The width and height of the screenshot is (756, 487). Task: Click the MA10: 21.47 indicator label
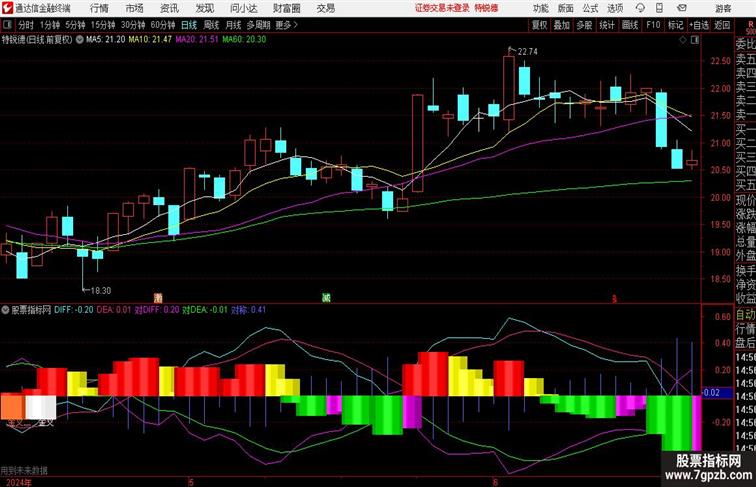(x=150, y=40)
